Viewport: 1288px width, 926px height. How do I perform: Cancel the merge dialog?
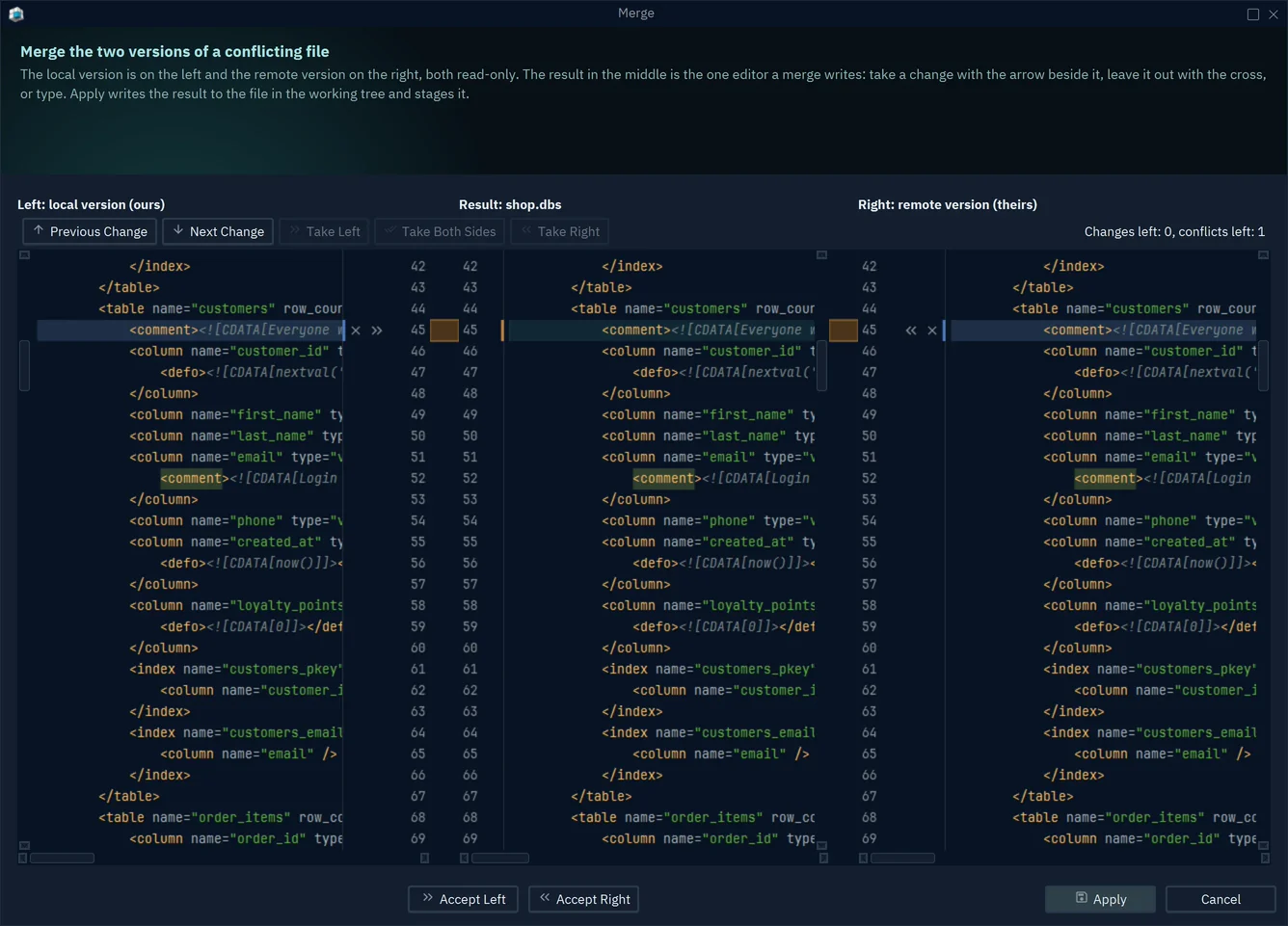pos(1221,899)
